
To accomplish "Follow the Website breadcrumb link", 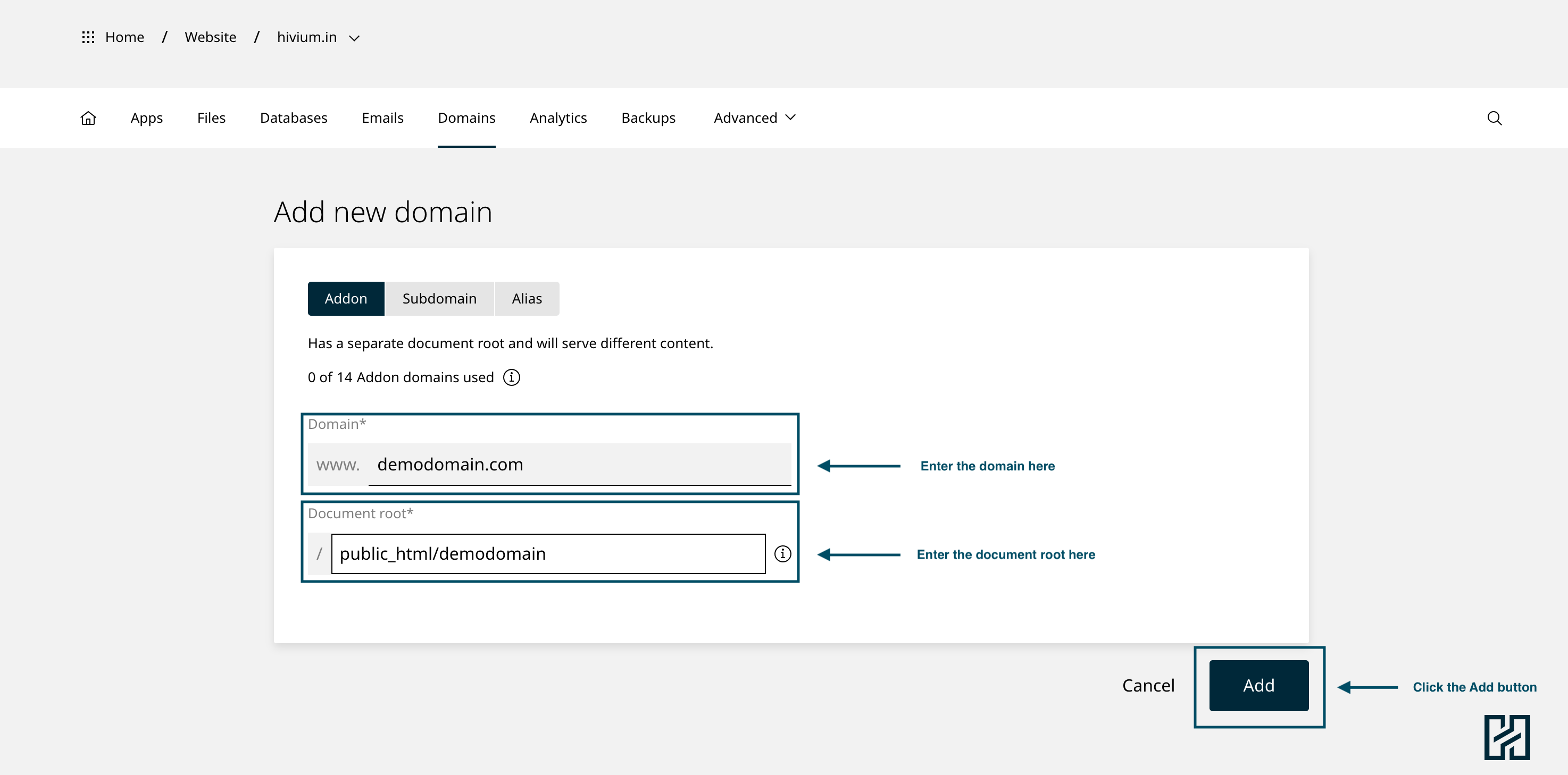I will (210, 38).
